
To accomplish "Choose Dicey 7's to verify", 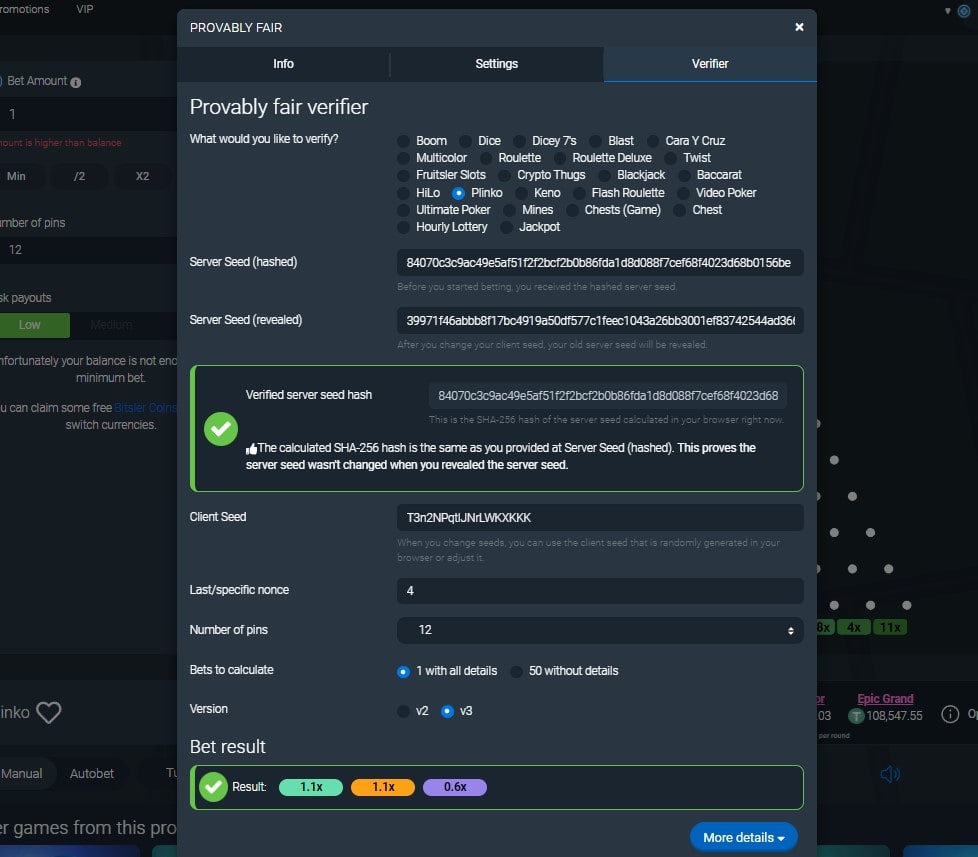I will pos(519,141).
